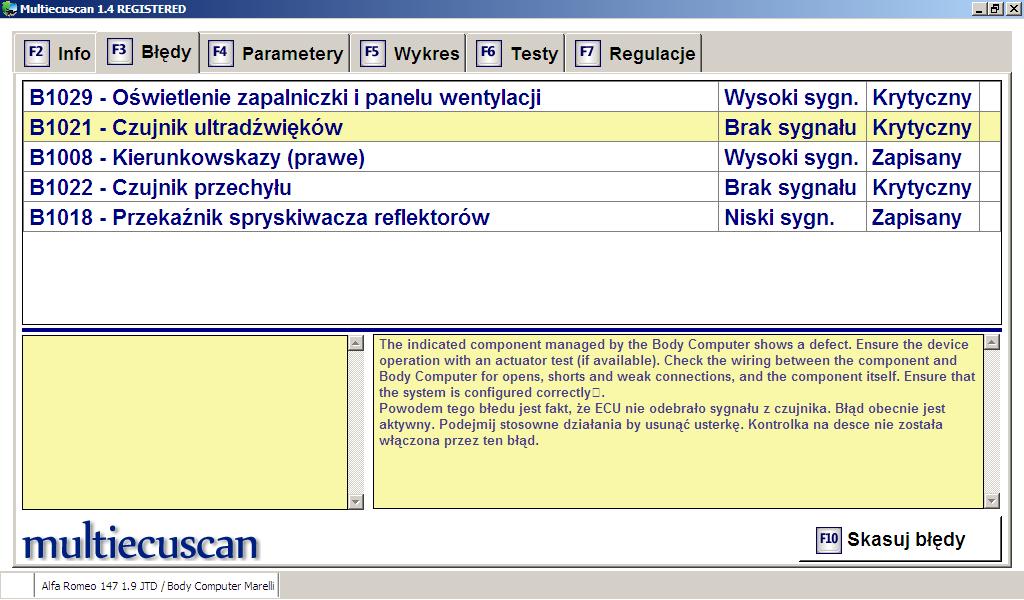The width and height of the screenshot is (1024, 600).
Task: Click the multiecuscan logo
Action: coord(140,541)
